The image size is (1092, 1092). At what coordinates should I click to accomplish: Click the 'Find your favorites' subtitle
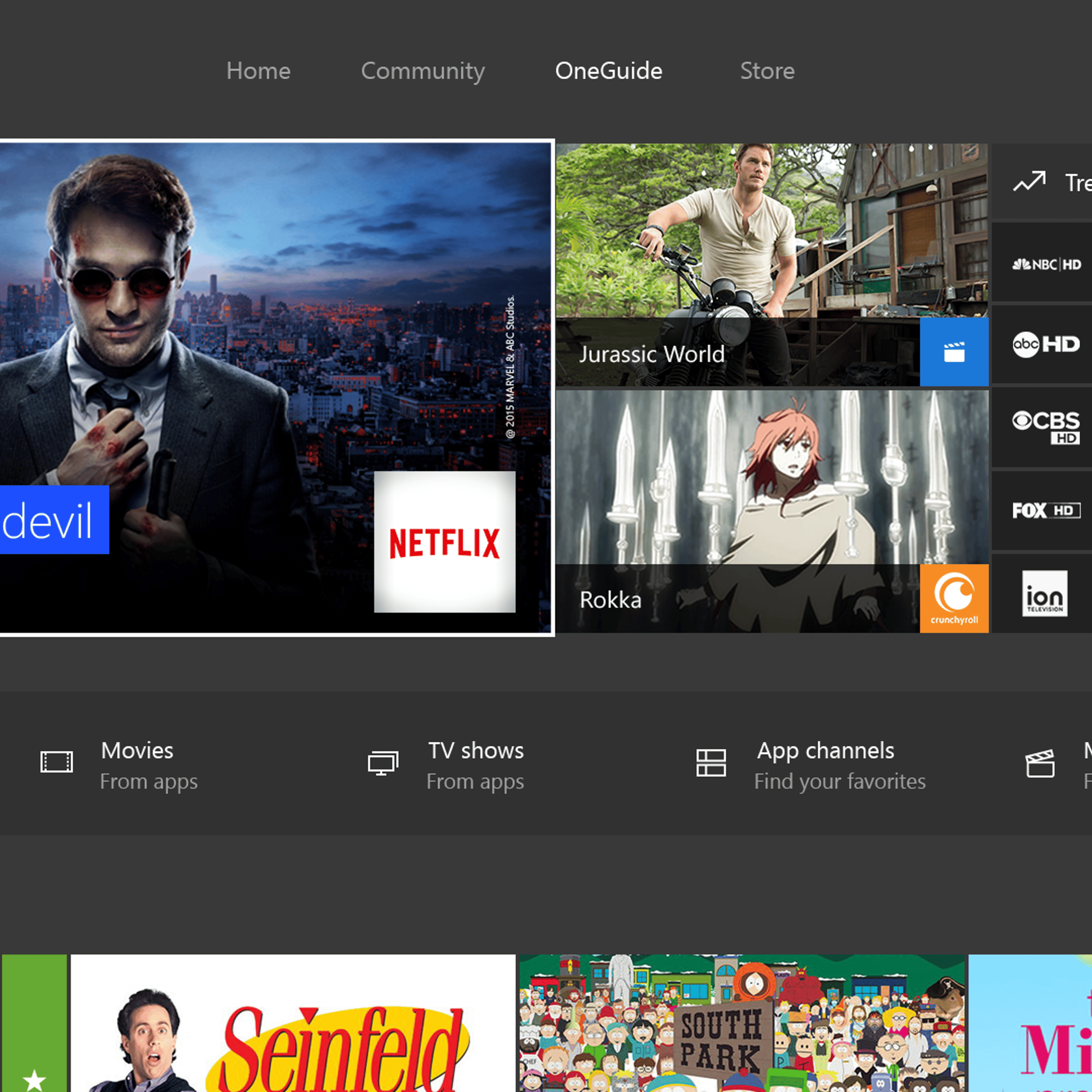840,781
